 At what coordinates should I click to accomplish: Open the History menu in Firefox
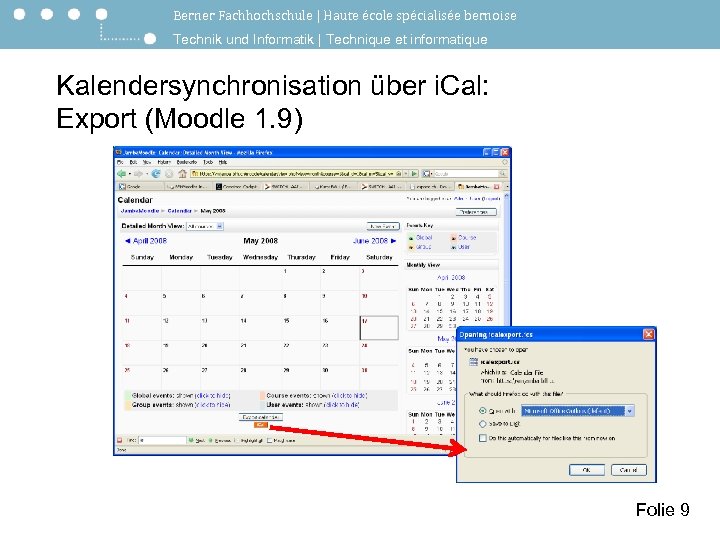tap(164, 162)
